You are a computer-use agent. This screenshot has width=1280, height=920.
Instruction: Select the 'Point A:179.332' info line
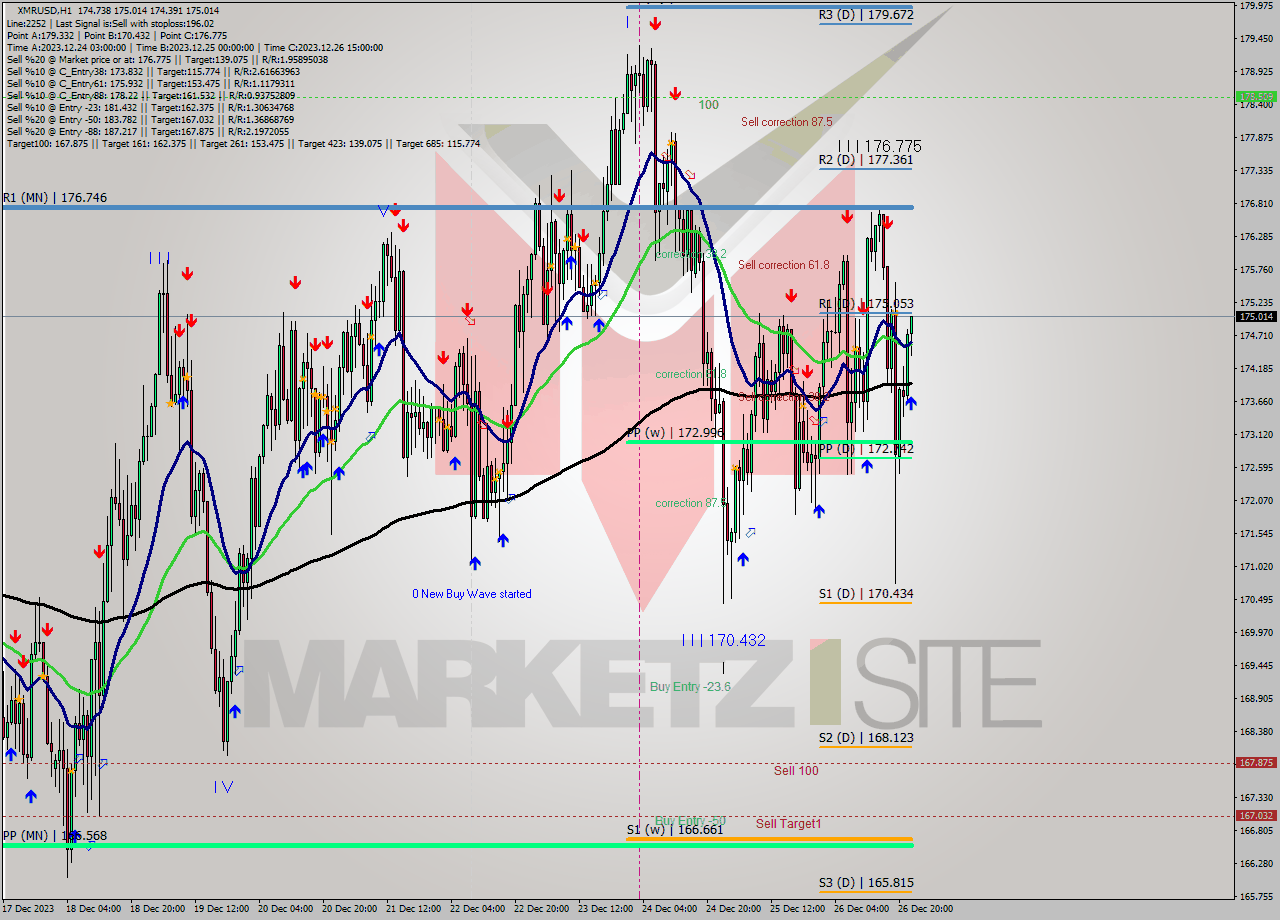click(116, 35)
